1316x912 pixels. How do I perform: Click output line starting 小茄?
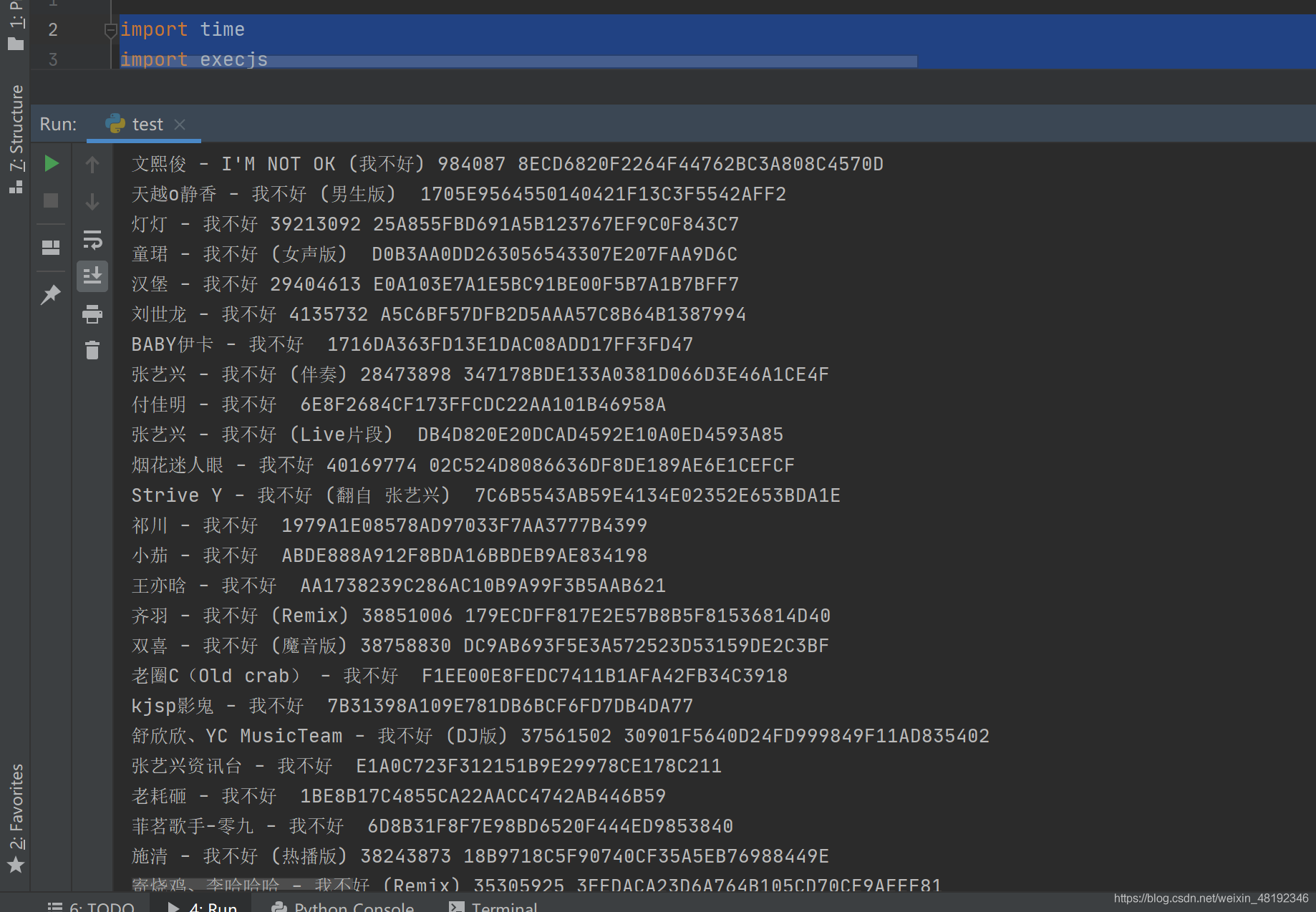pyautogui.click(x=390, y=556)
